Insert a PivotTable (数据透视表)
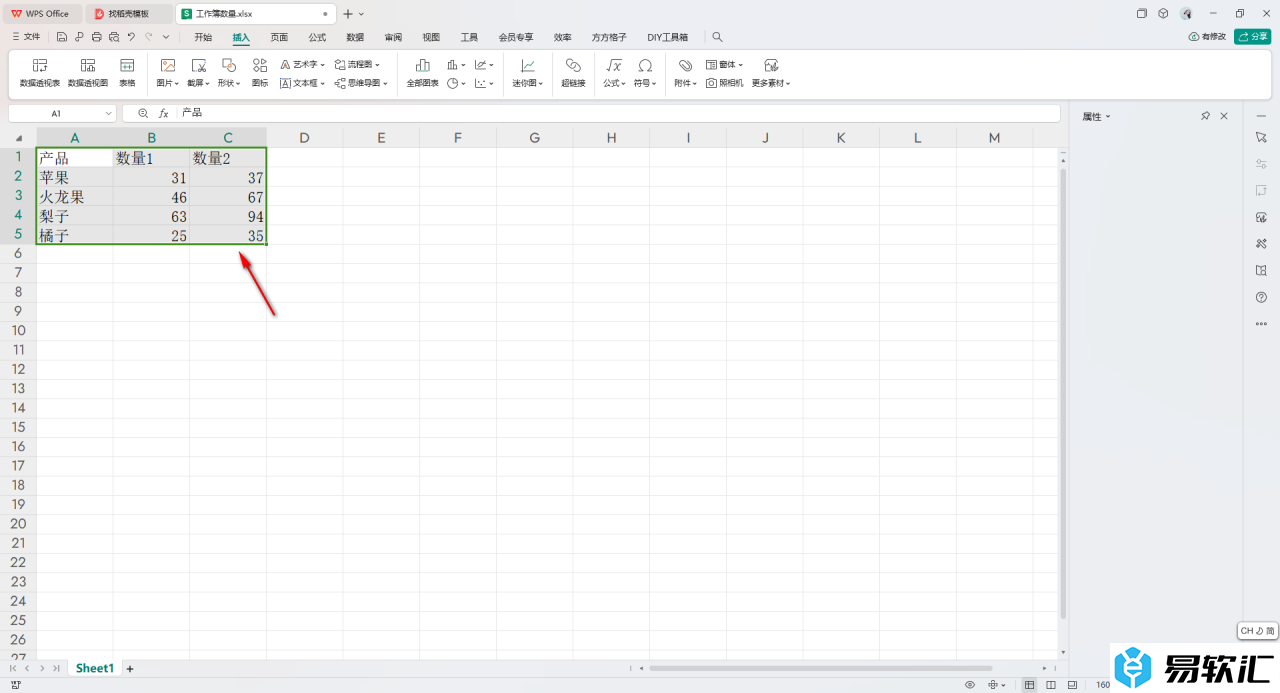The width and height of the screenshot is (1280, 693). coord(40,72)
